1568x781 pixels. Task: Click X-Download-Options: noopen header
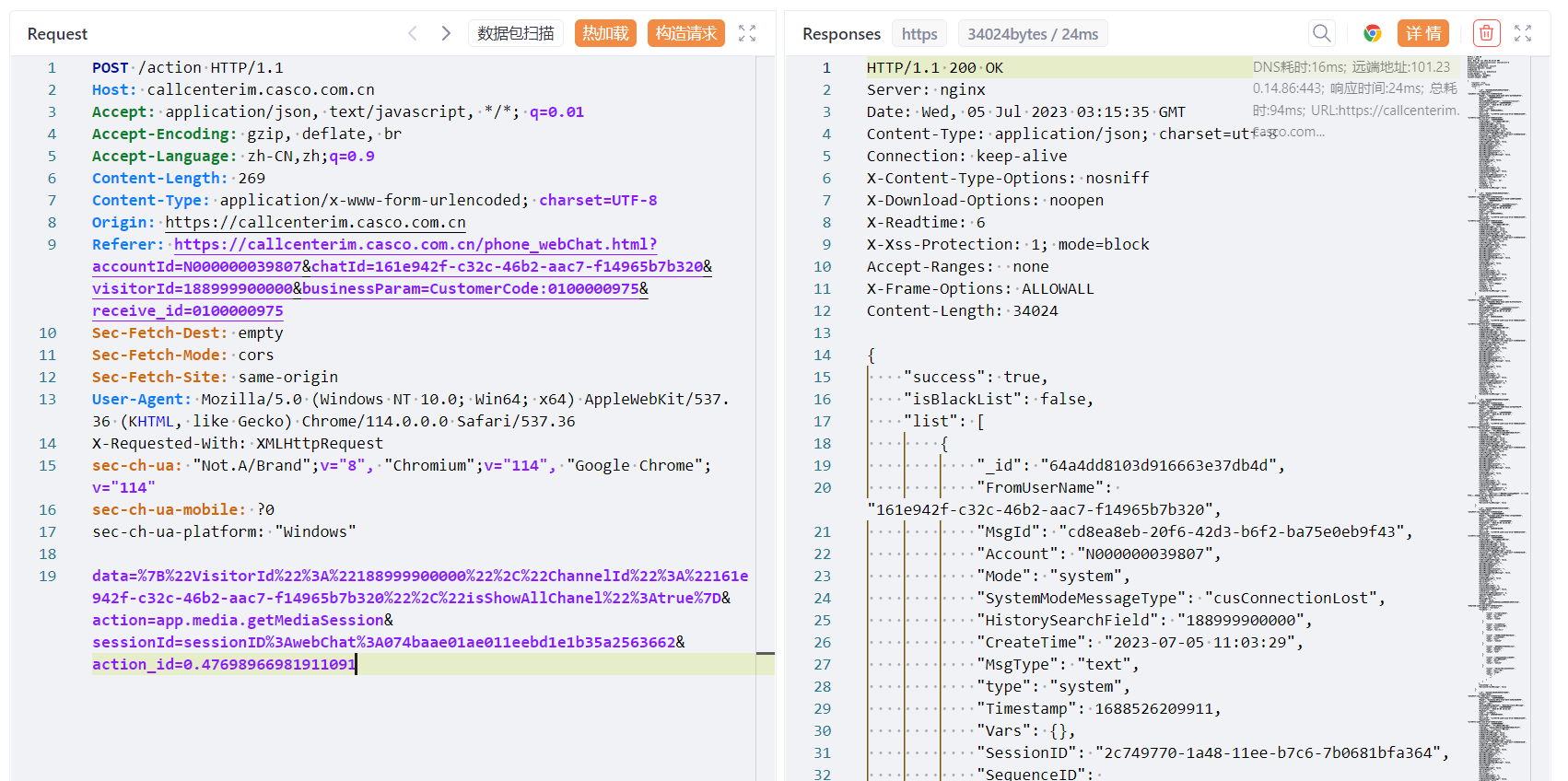coord(985,200)
